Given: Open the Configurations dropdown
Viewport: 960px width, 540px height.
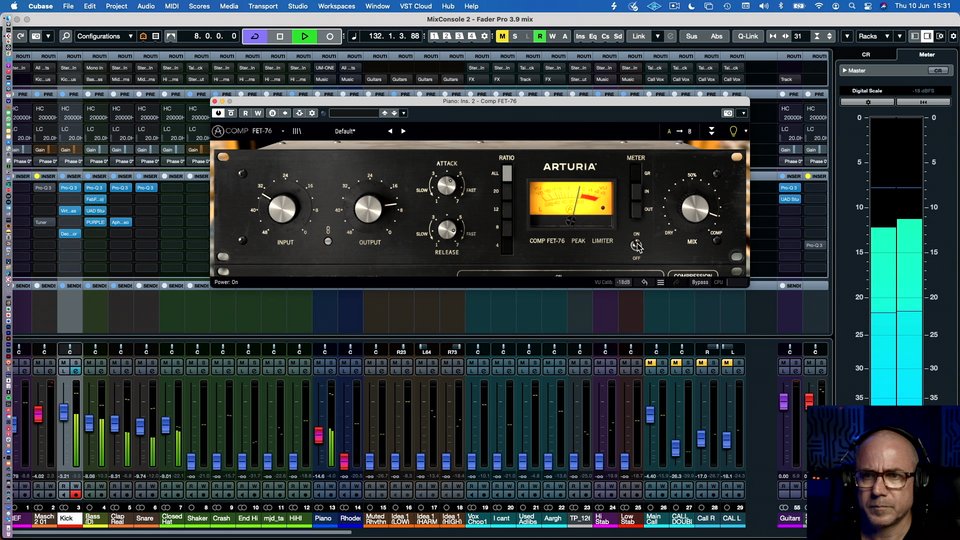Looking at the screenshot, I should [x=105, y=36].
